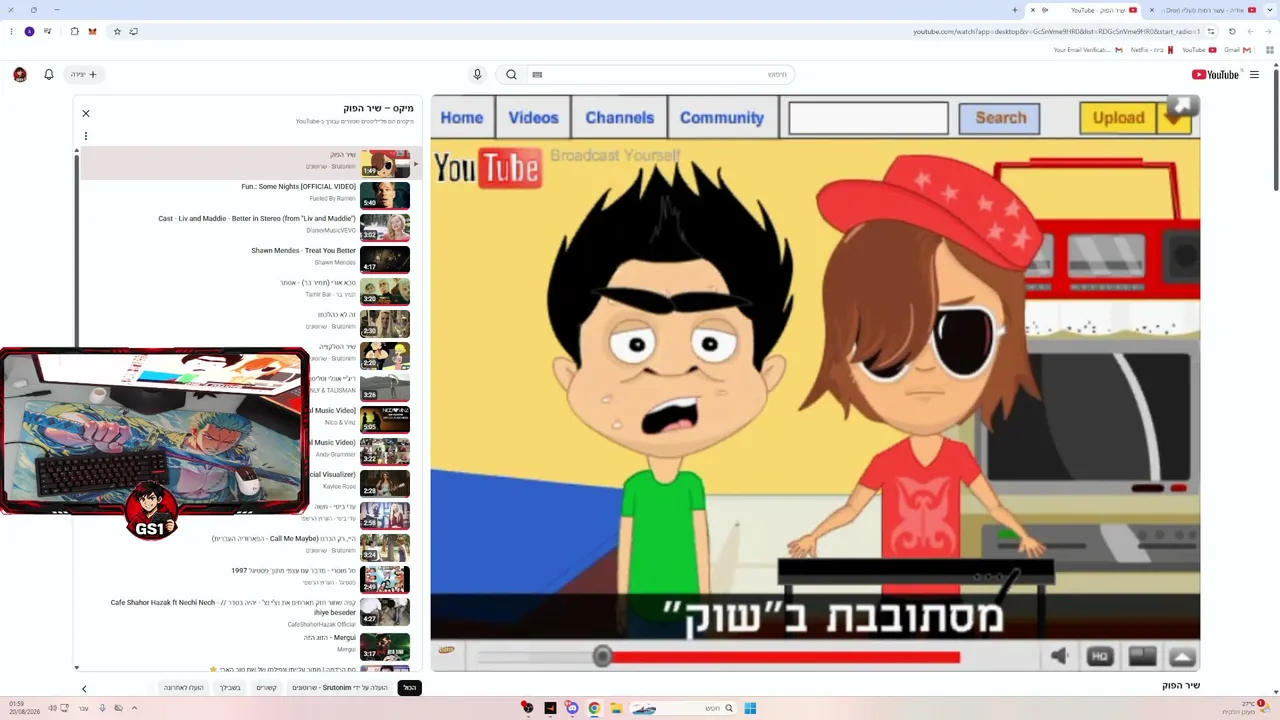Click the Community tab in the video
1280x720 pixels.
tap(722, 118)
